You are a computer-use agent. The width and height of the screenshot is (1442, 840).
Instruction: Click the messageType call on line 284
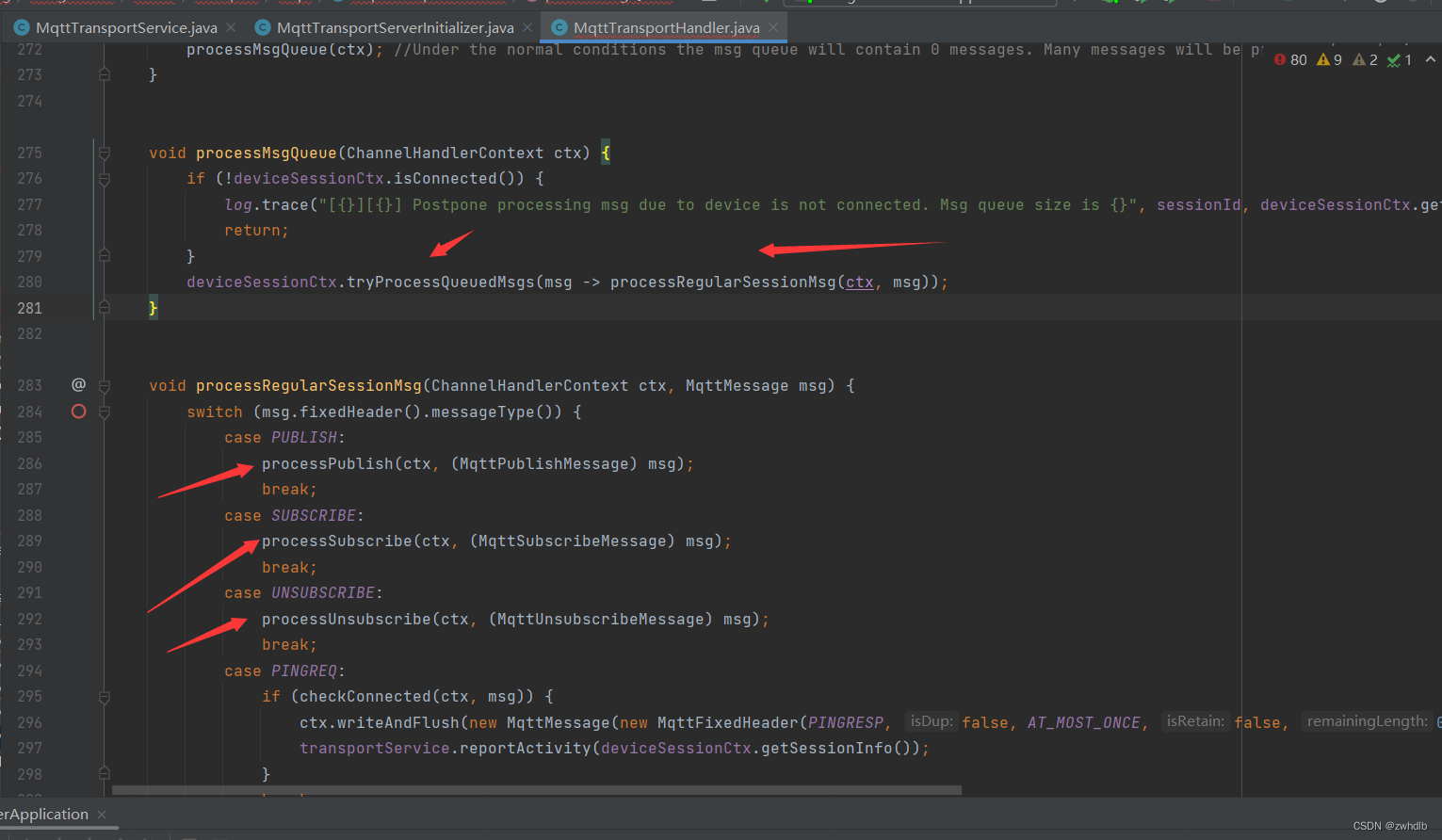pyautogui.click(x=483, y=412)
